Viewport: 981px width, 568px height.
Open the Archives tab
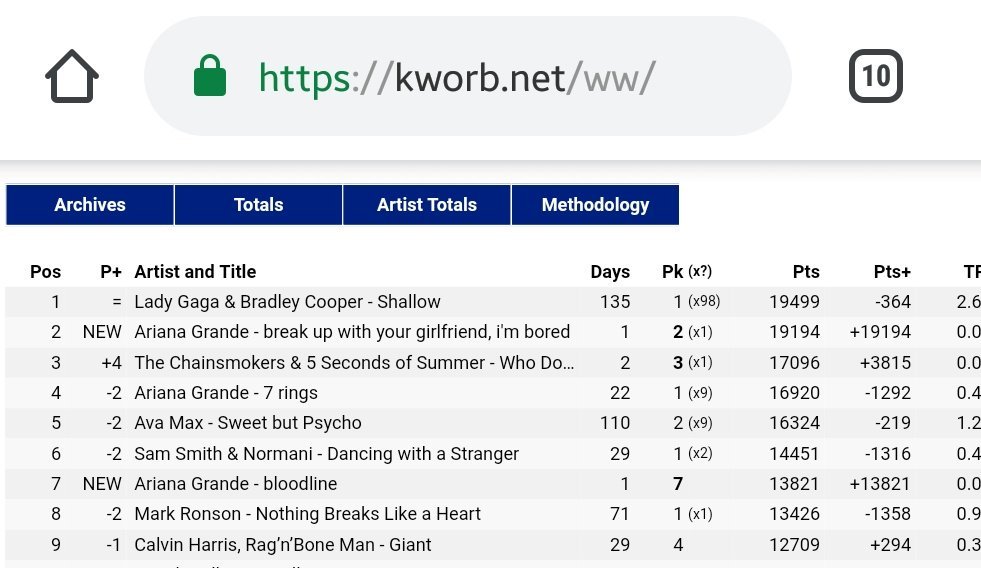[89, 205]
